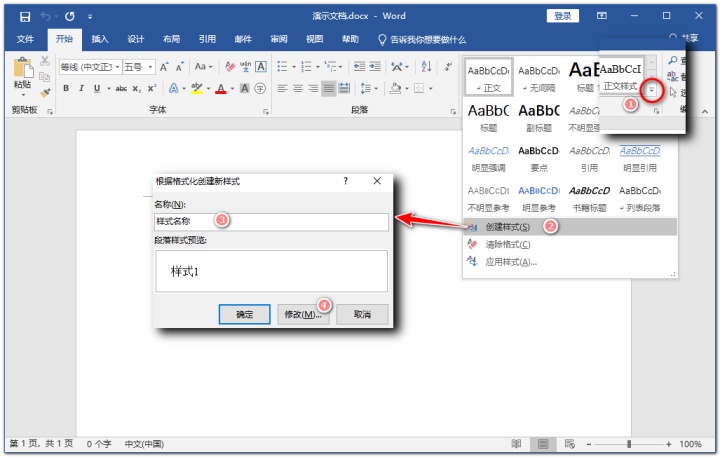Open the Change Case Aa dropdown

[x=203, y=67]
